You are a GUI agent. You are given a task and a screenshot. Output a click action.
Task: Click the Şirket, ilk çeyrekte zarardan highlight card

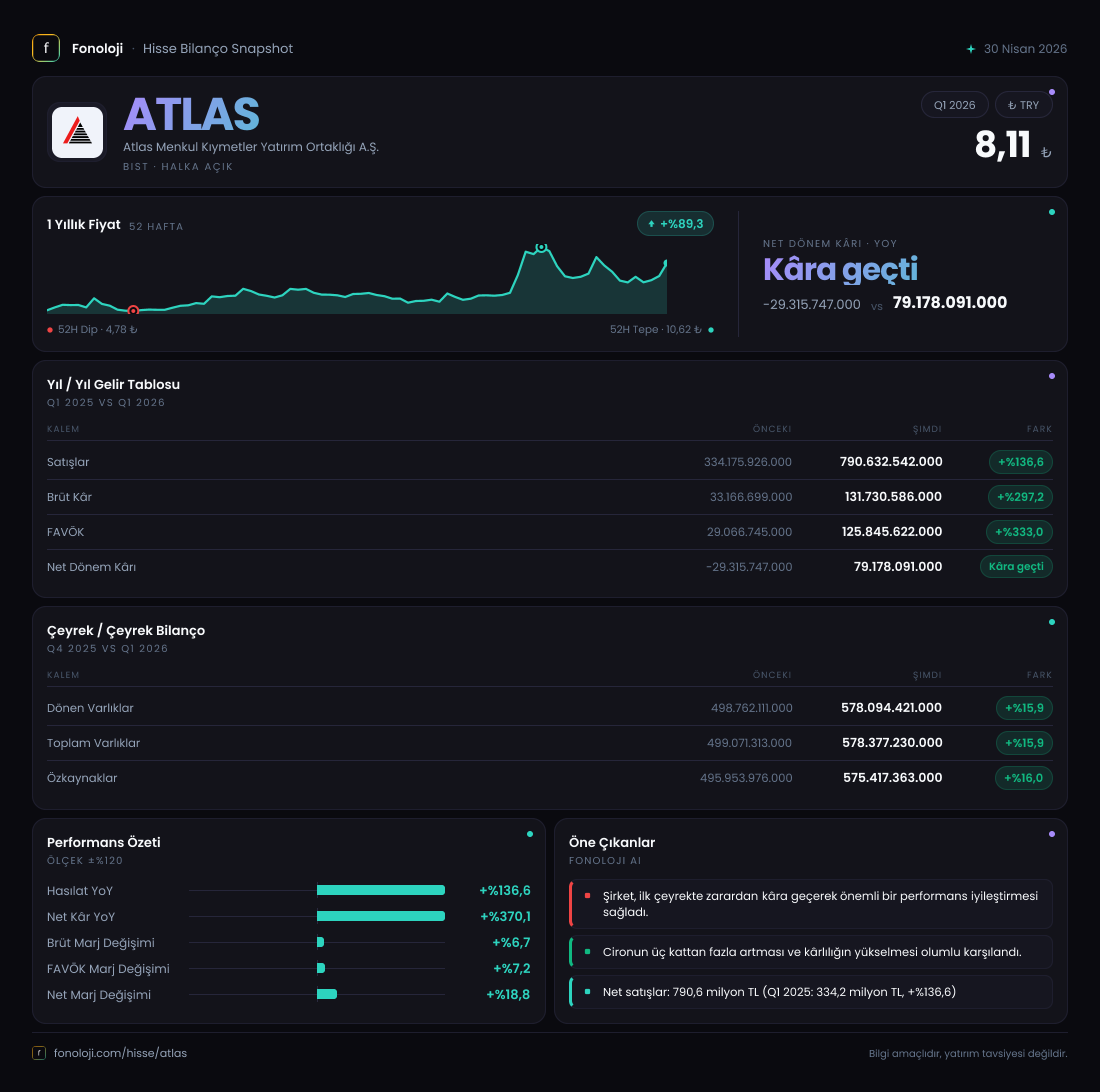[x=810, y=903]
